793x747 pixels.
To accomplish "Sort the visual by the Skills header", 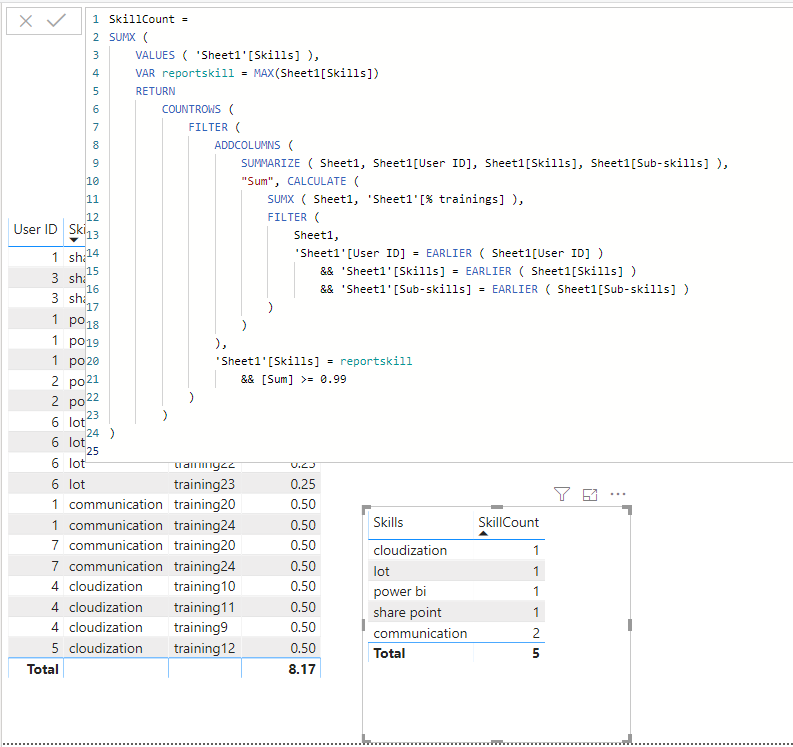I will (388, 522).
